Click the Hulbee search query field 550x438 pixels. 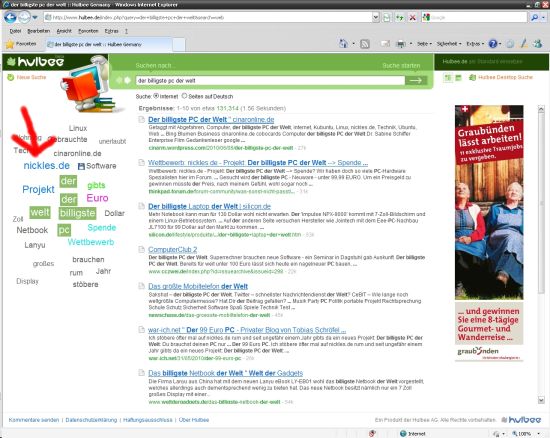[270, 81]
